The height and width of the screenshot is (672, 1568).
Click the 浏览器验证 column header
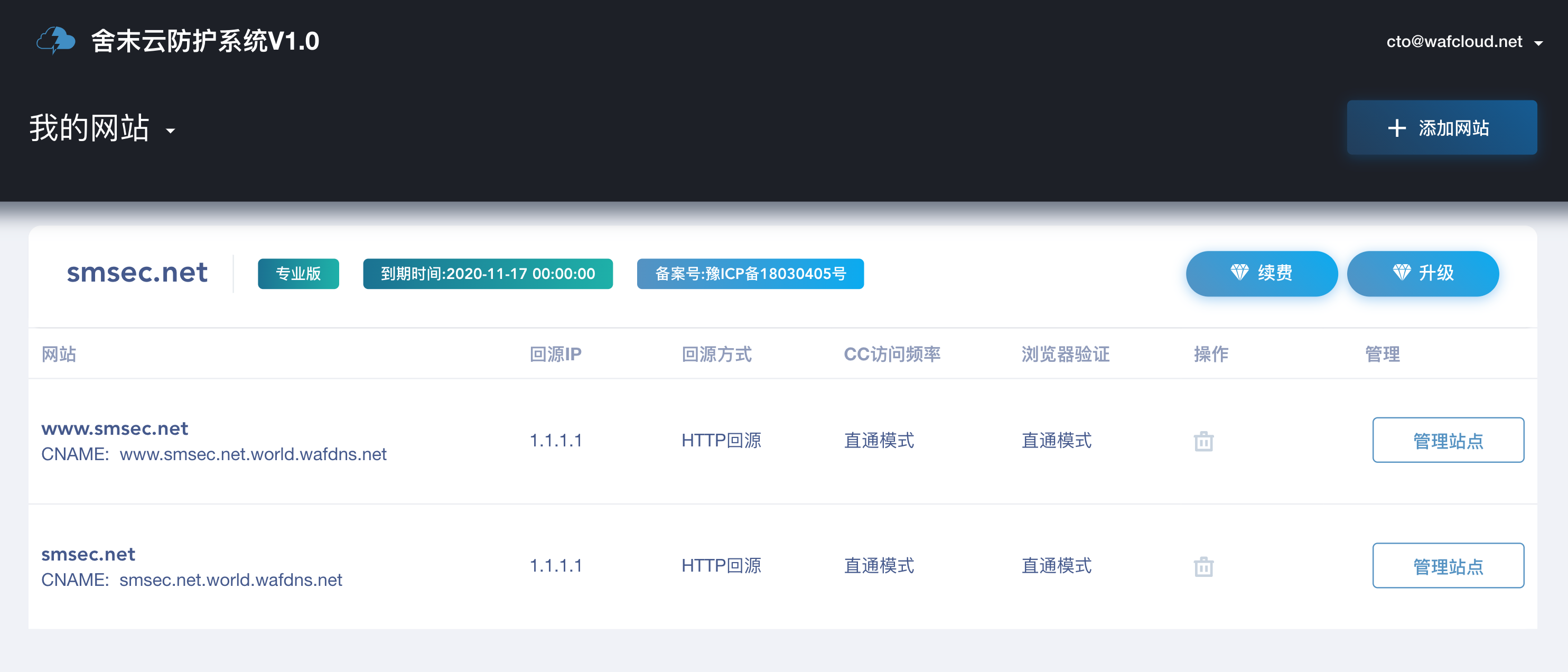(x=1065, y=353)
